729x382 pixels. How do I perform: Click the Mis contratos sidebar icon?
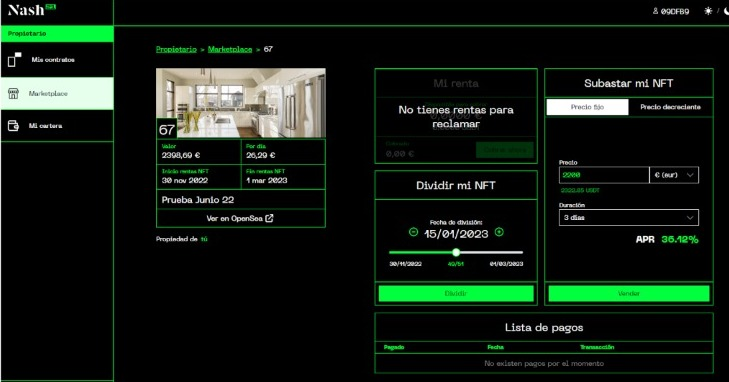pyautogui.click(x=14, y=59)
